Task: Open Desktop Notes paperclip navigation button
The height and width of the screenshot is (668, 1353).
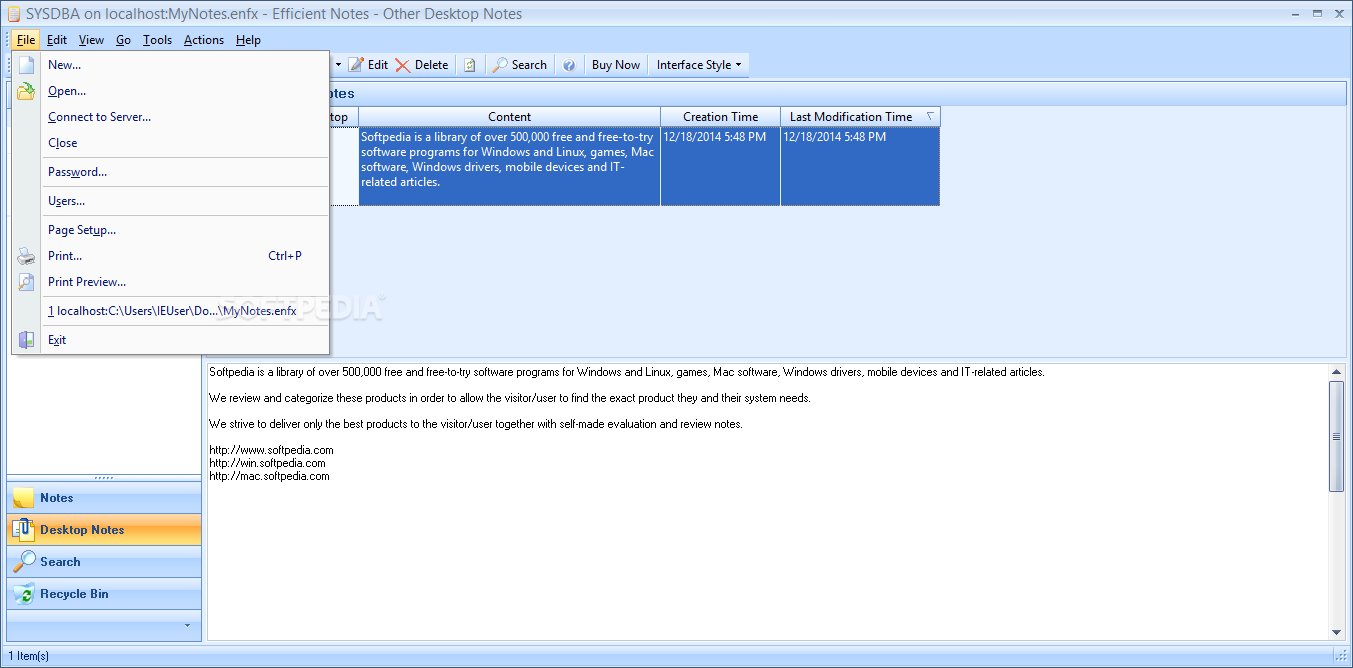Action: (104, 530)
